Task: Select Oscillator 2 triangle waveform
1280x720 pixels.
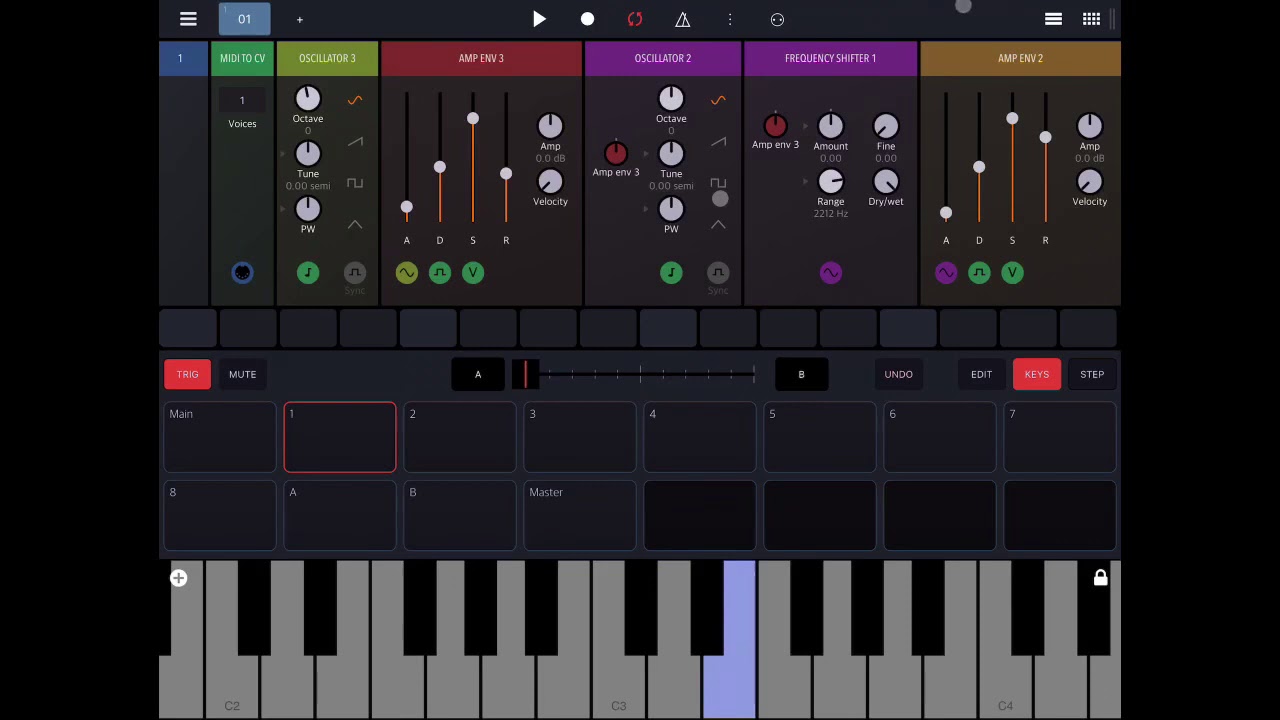Action: tap(718, 225)
